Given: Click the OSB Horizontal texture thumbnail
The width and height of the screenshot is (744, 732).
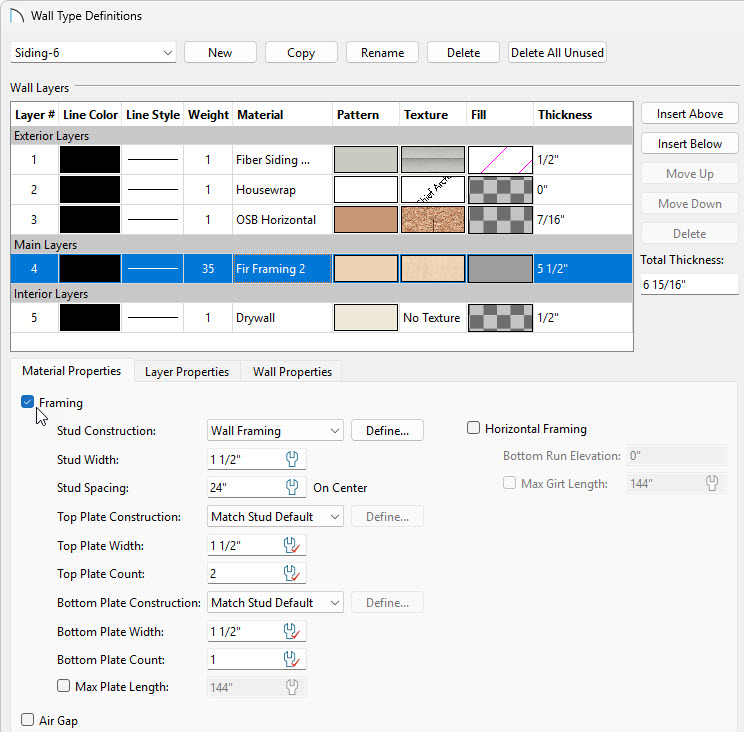Looking at the screenshot, I should pos(433,220).
